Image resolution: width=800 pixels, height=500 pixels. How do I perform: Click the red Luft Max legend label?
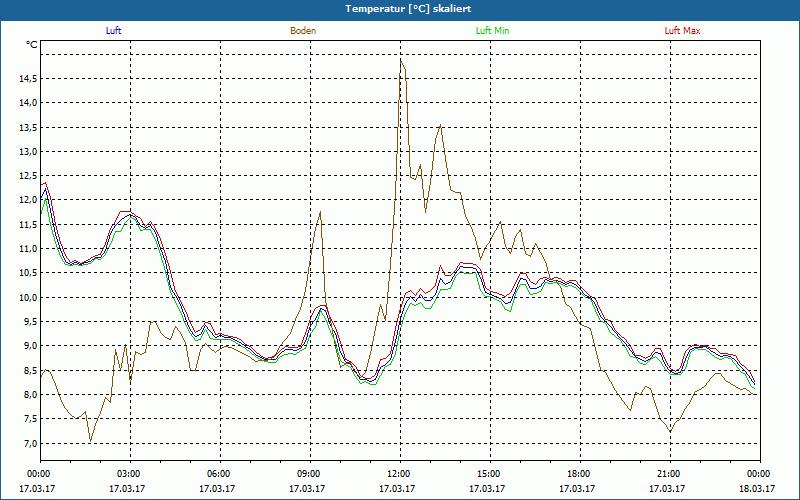coord(682,31)
